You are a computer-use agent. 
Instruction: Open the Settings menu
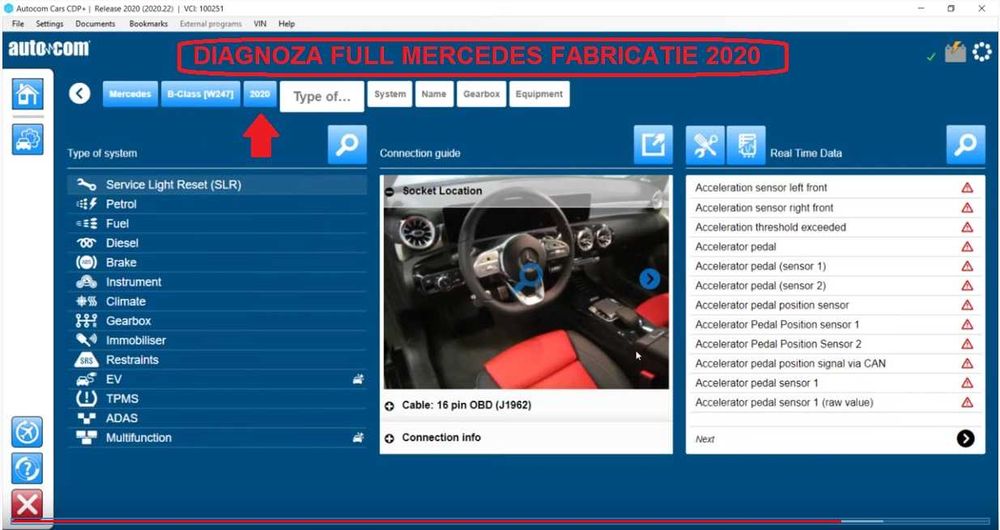(x=49, y=24)
